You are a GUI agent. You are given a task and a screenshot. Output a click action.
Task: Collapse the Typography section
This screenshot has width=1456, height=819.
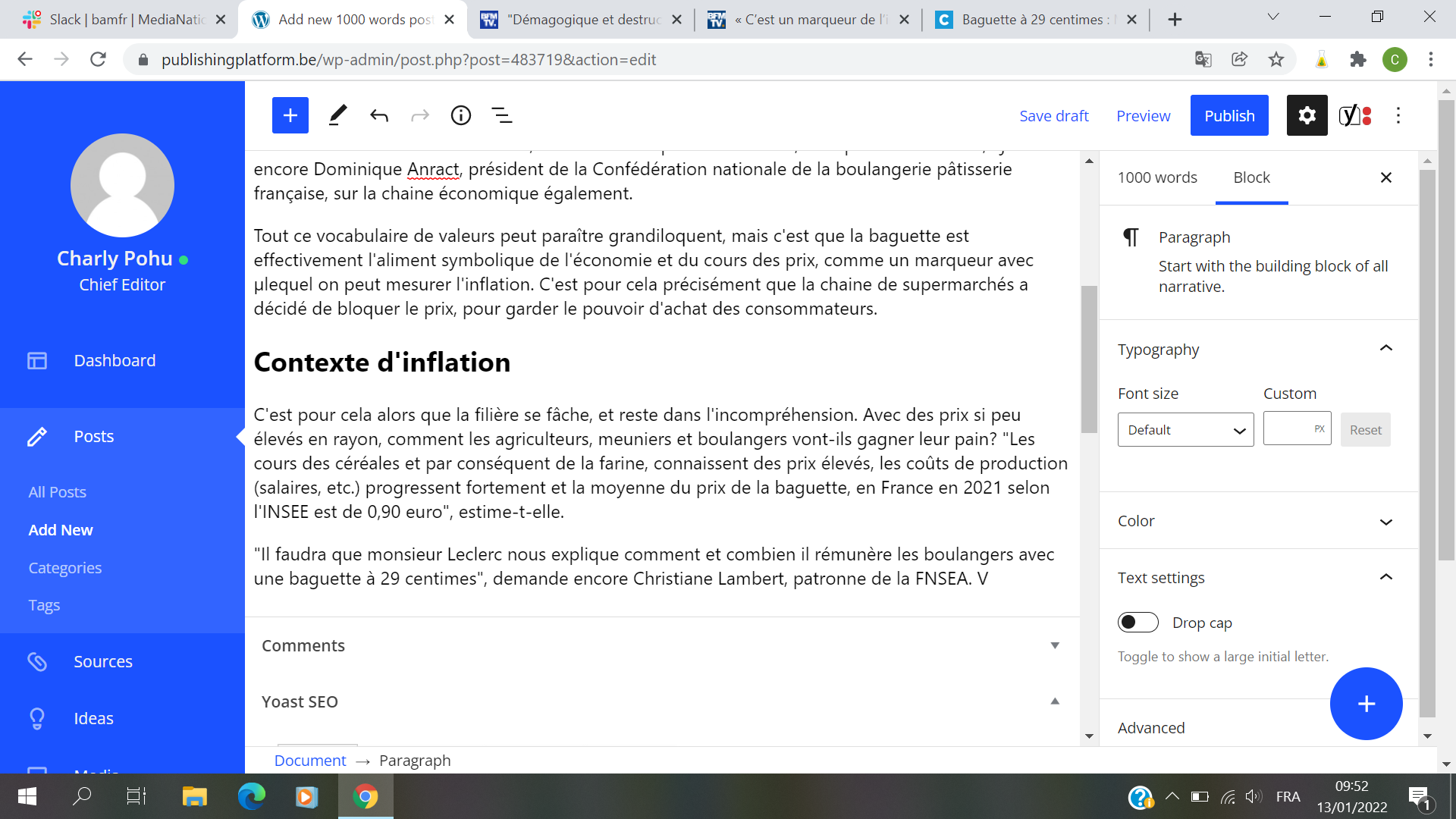coord(1385,349)
